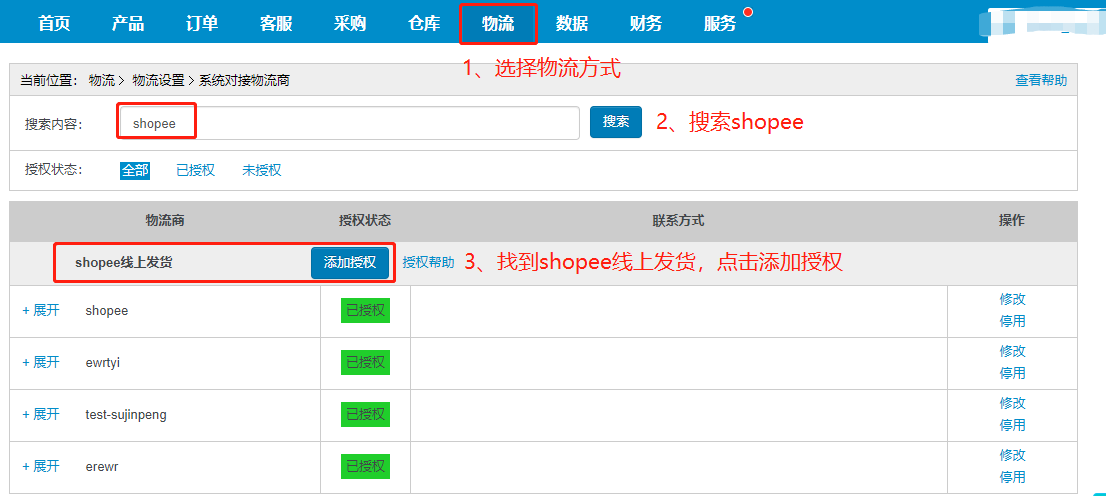Screen dimensions: 1106x496
Task: Open the 服务 menu
Action: (720, 23)
